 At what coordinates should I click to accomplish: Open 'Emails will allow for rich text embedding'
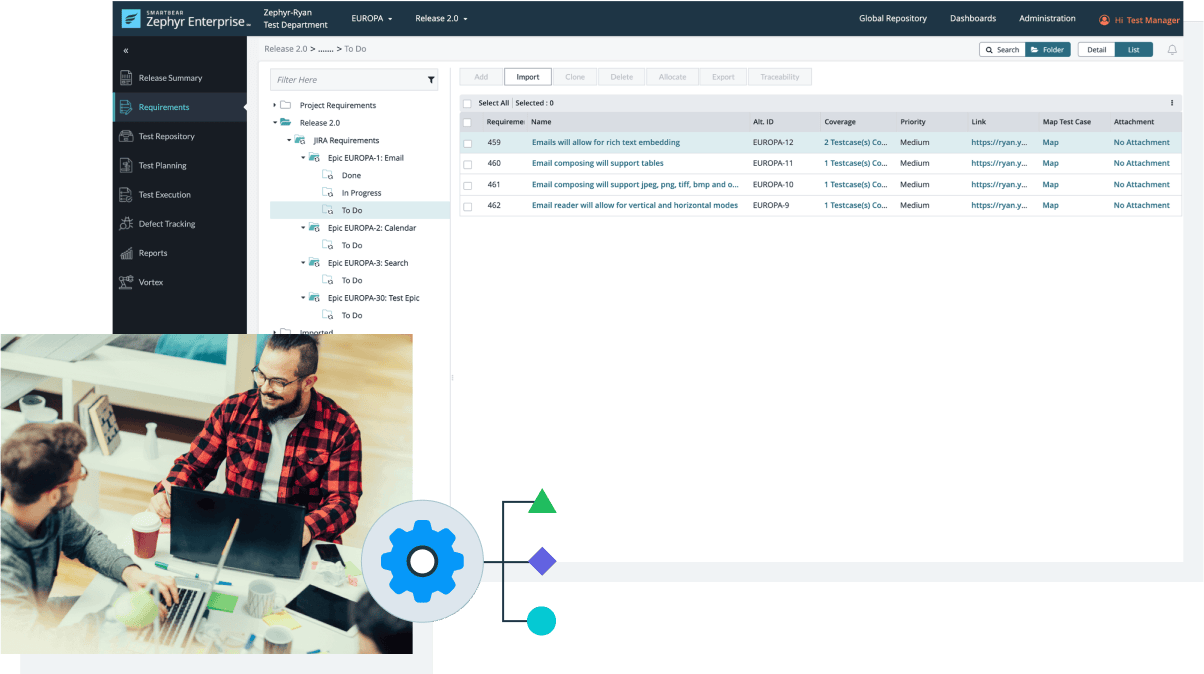(x=606, y=143)
